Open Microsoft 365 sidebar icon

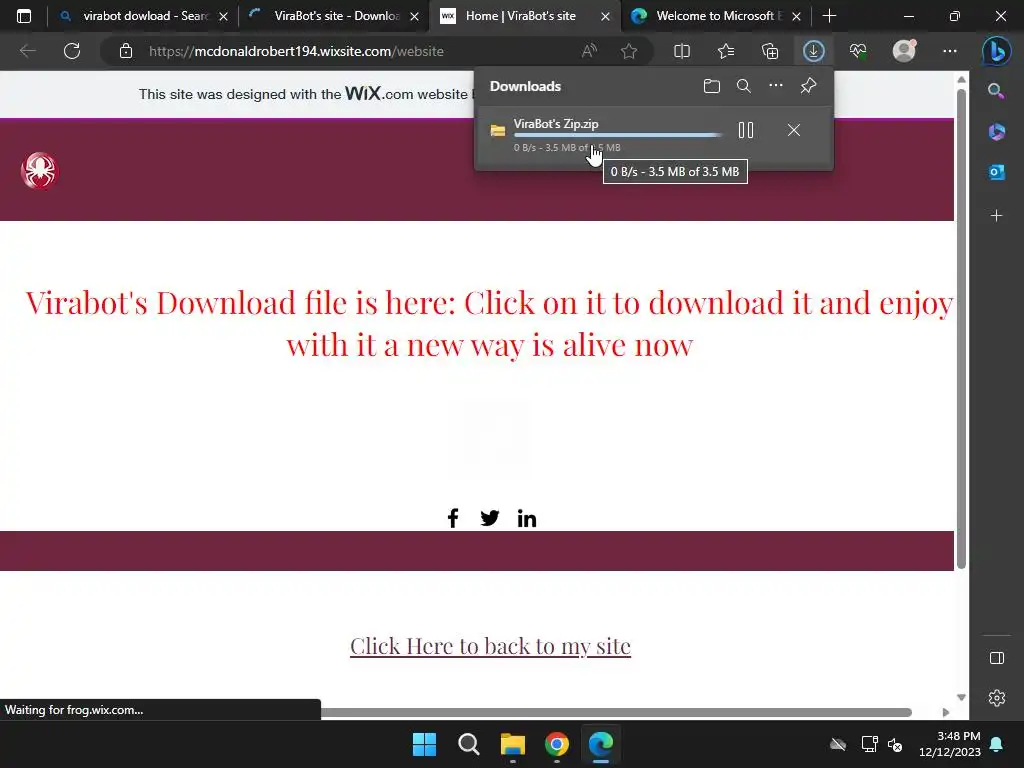coord(997,132)
